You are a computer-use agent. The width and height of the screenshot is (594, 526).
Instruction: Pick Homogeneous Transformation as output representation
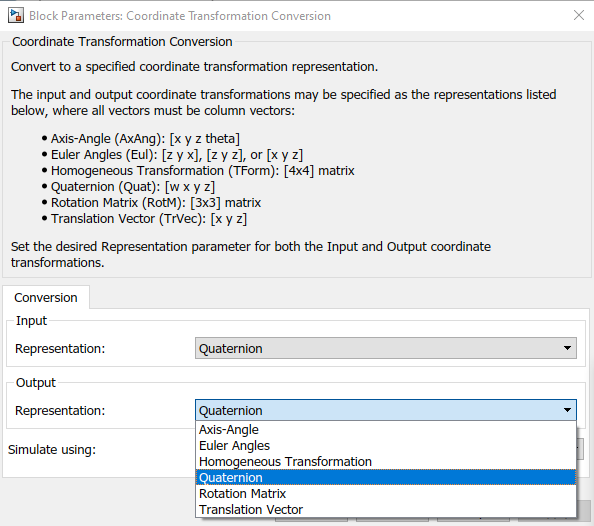[386, 461]
